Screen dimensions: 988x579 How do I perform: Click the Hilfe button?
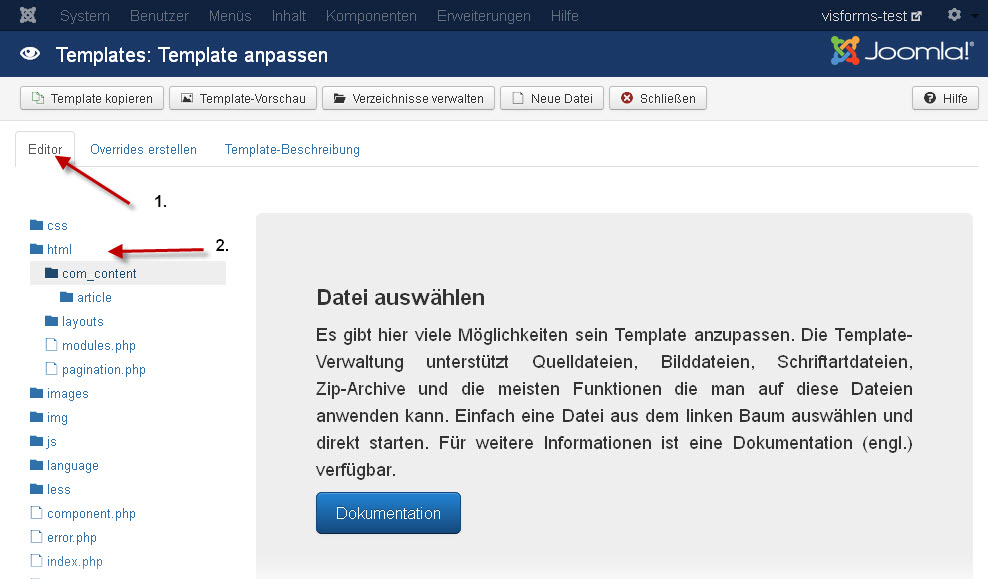944,97
